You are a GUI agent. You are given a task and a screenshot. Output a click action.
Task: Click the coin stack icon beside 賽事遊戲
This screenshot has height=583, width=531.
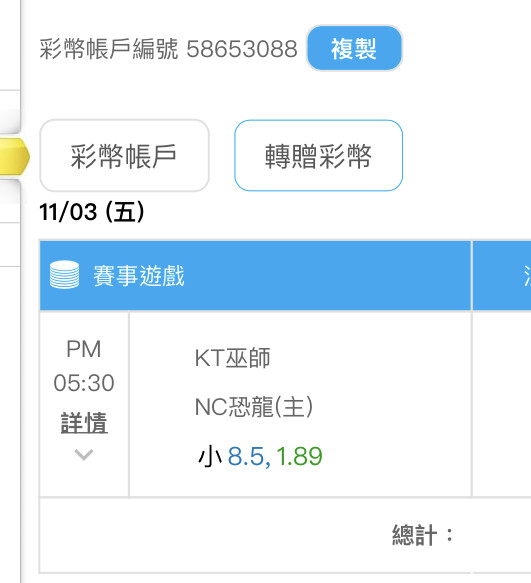64,275
